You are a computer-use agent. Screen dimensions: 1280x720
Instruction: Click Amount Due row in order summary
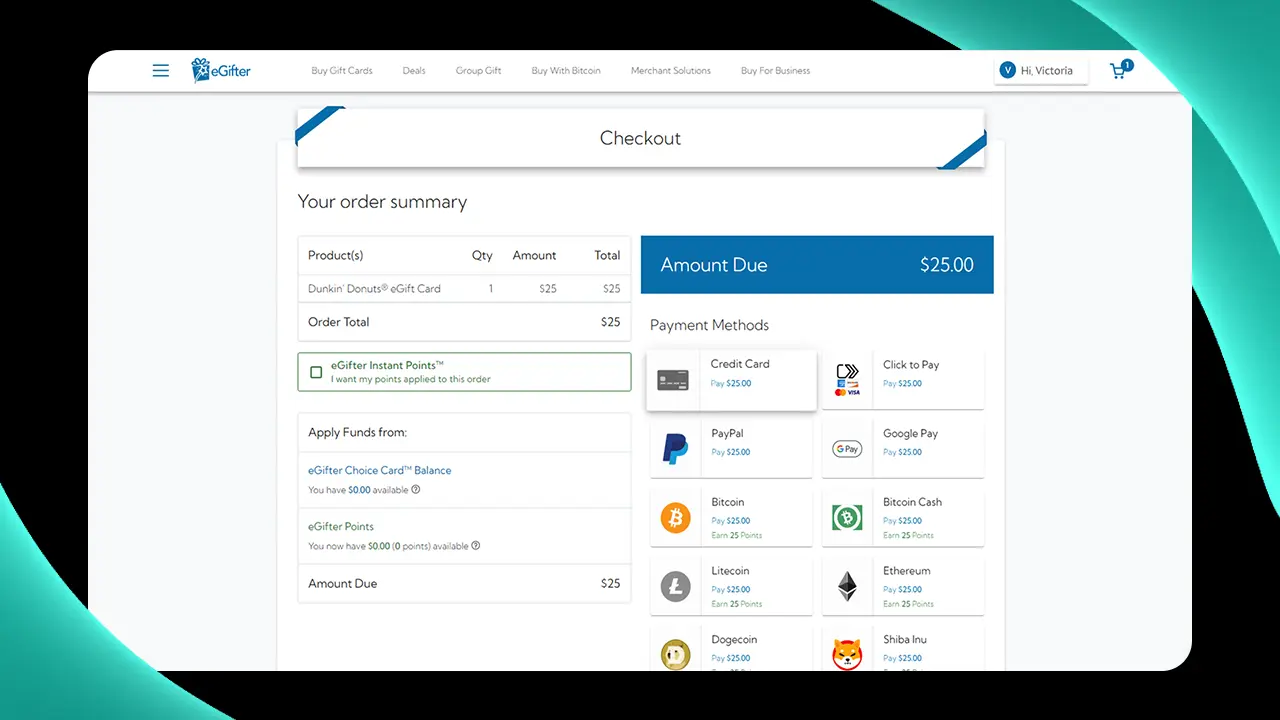464,584
